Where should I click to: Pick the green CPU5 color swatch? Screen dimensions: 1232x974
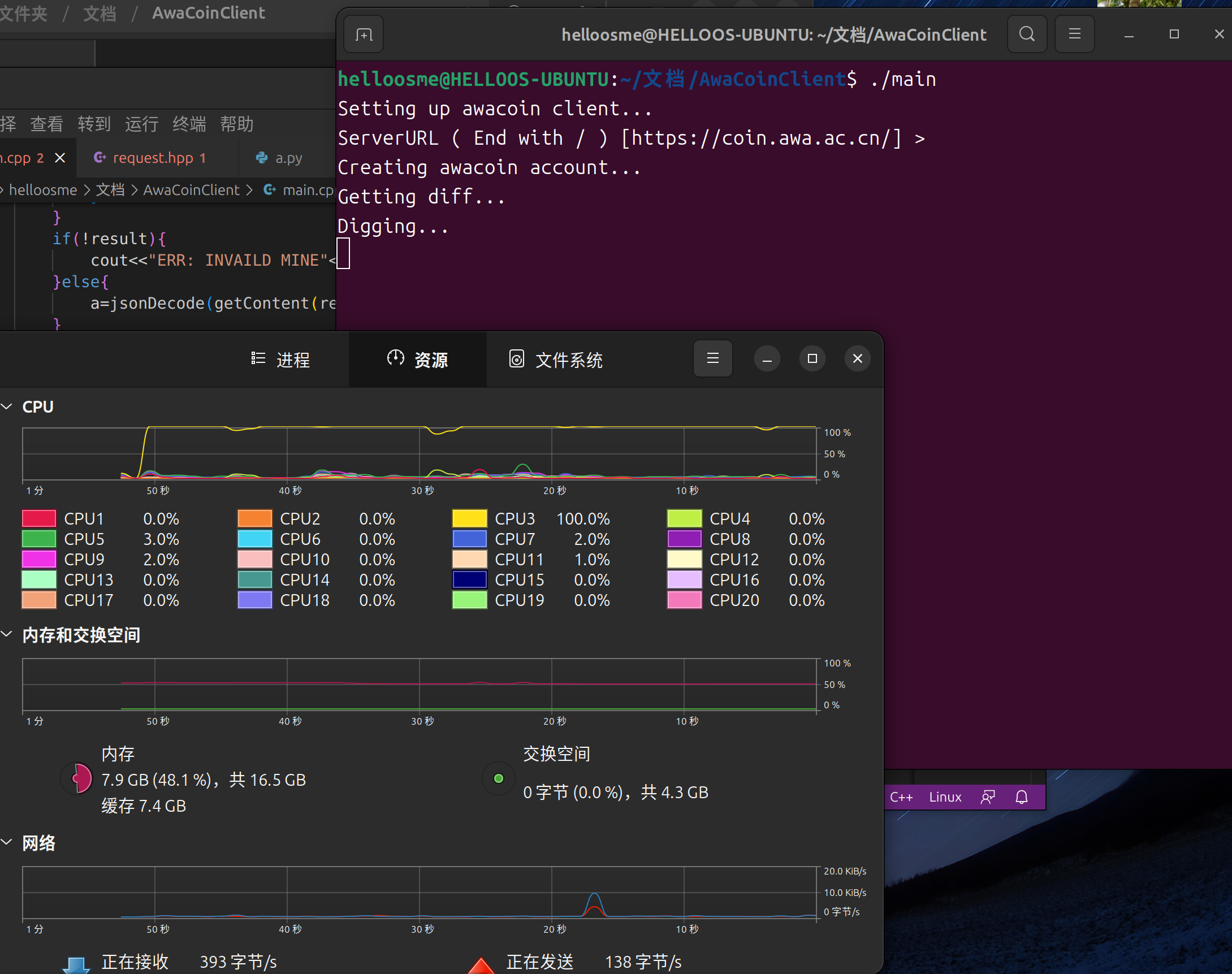(39, 539)
